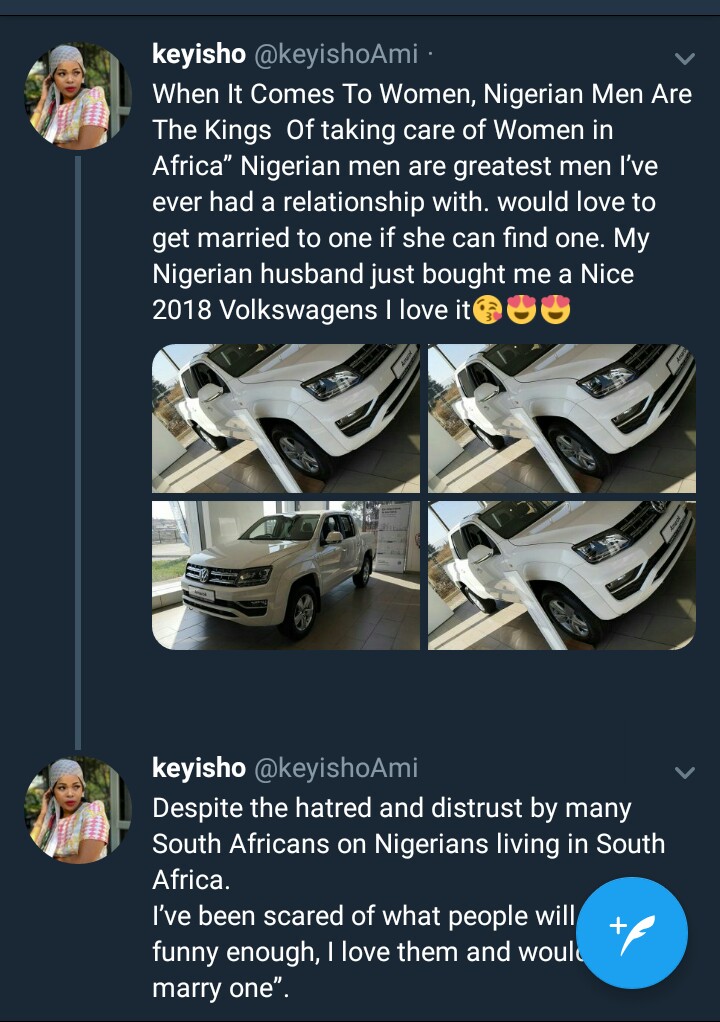The image size is (720, 1022).
Task: Open keyisho's avatar on the second tweet
Action: pyautogui.click(x=77, y=810)
